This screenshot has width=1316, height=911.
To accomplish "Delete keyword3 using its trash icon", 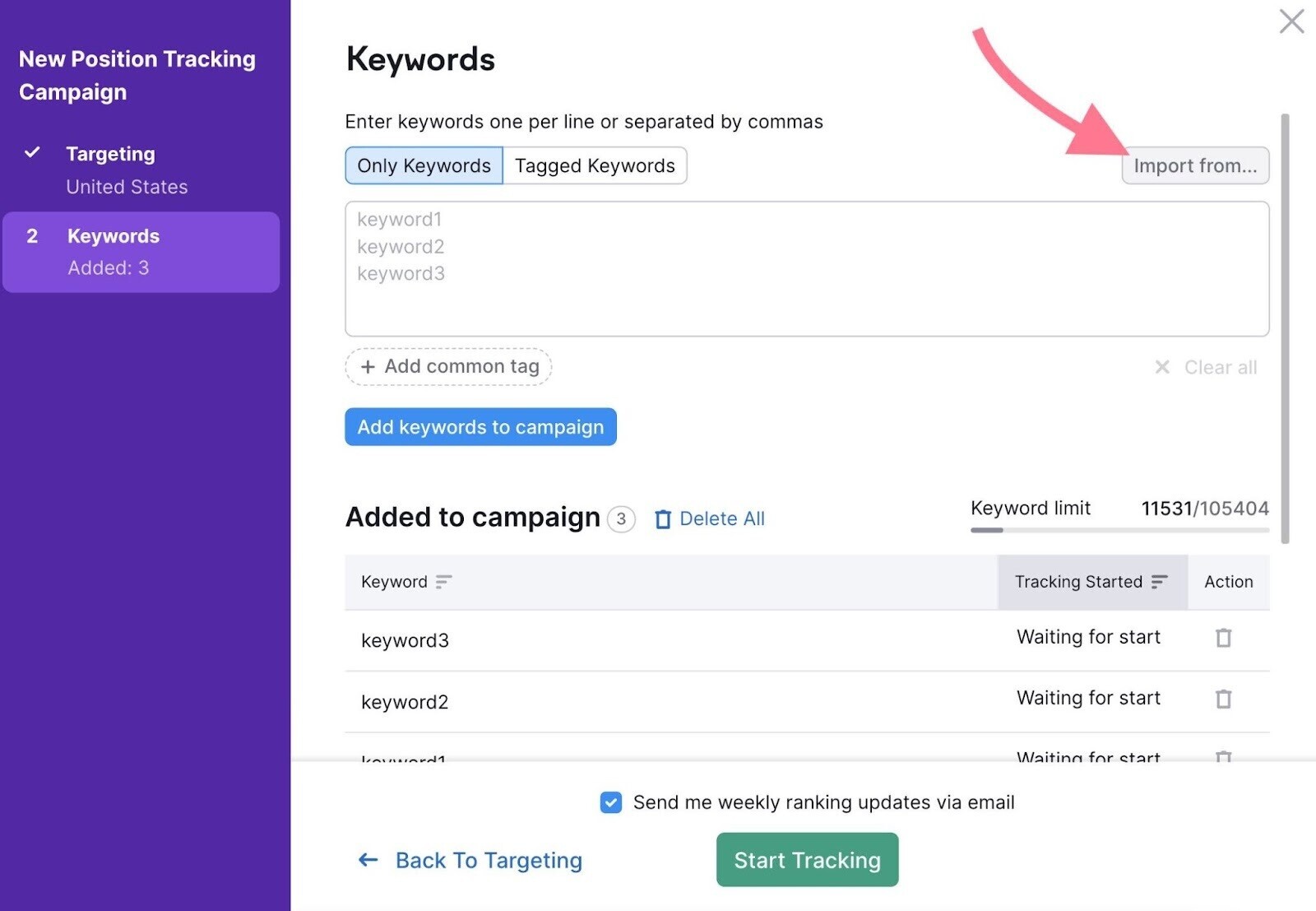I will coord(1223,638).
